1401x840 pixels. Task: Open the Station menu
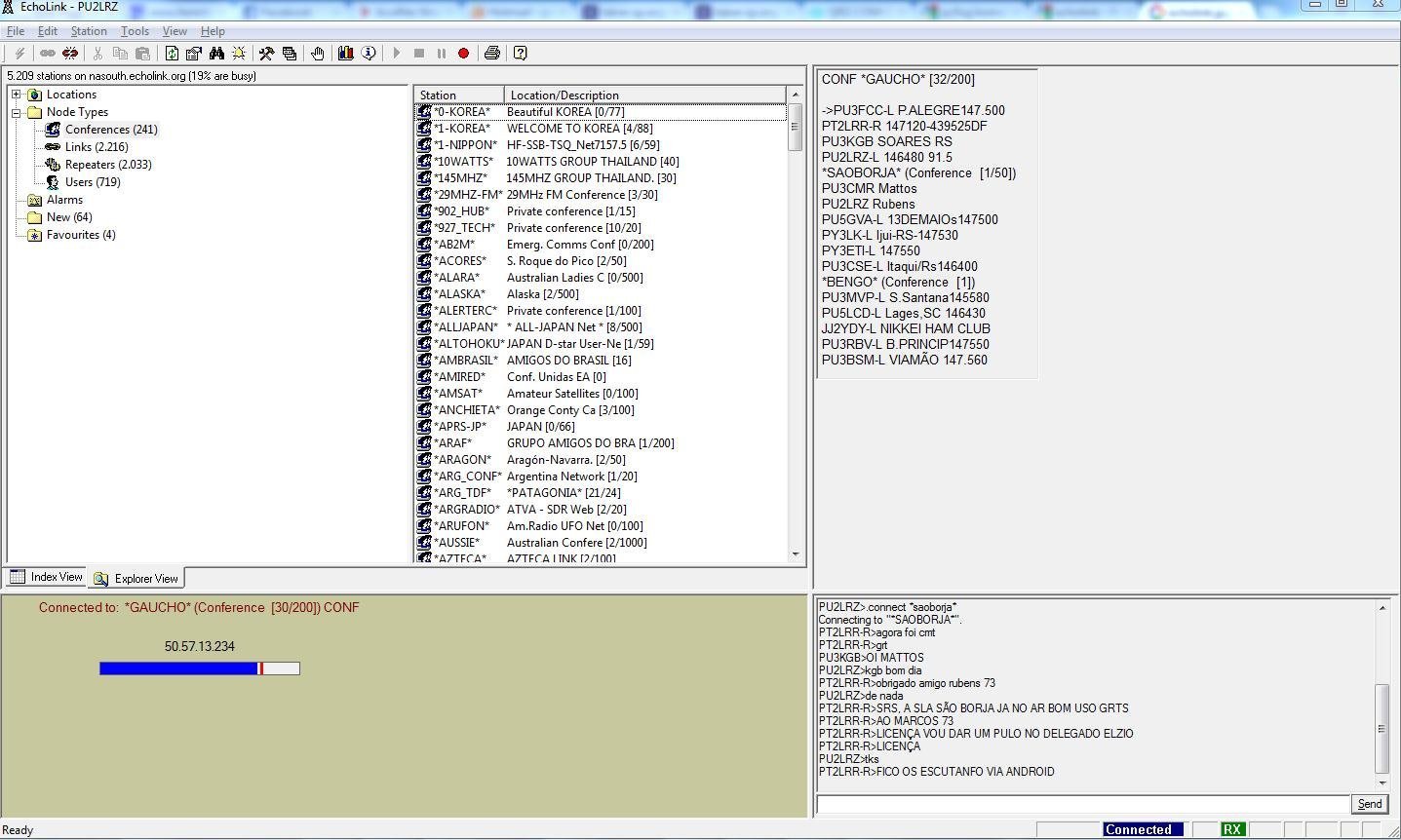click(x=88, y=31)
